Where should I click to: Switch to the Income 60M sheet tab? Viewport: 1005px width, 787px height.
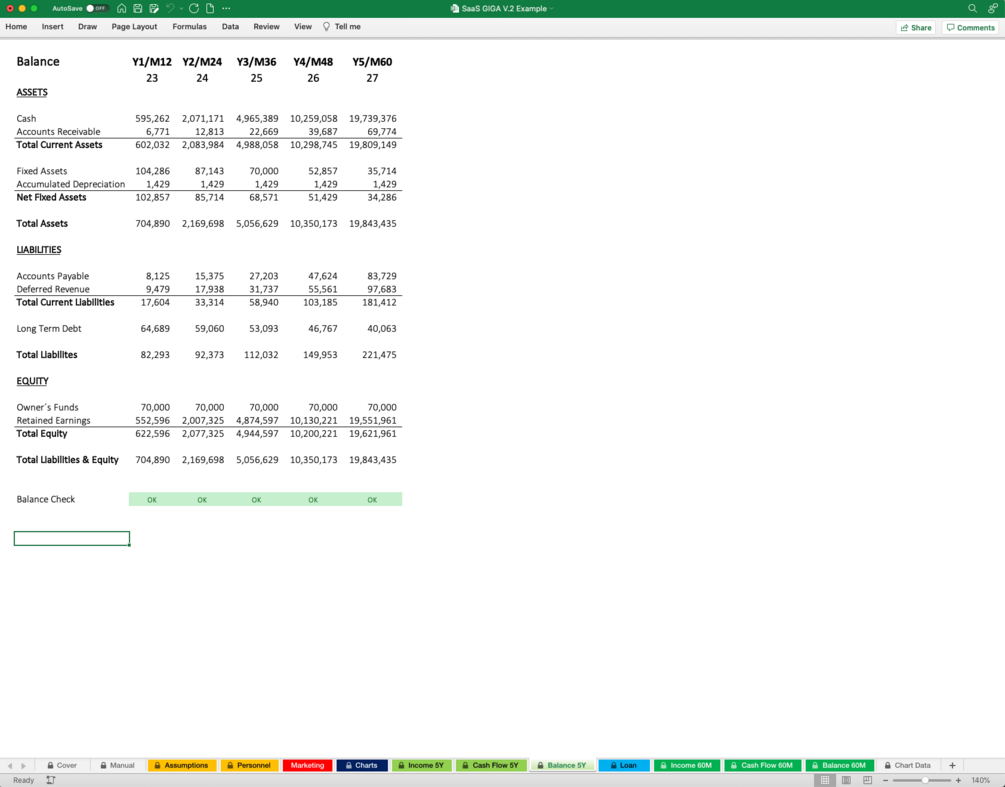(x=686, y=765)
